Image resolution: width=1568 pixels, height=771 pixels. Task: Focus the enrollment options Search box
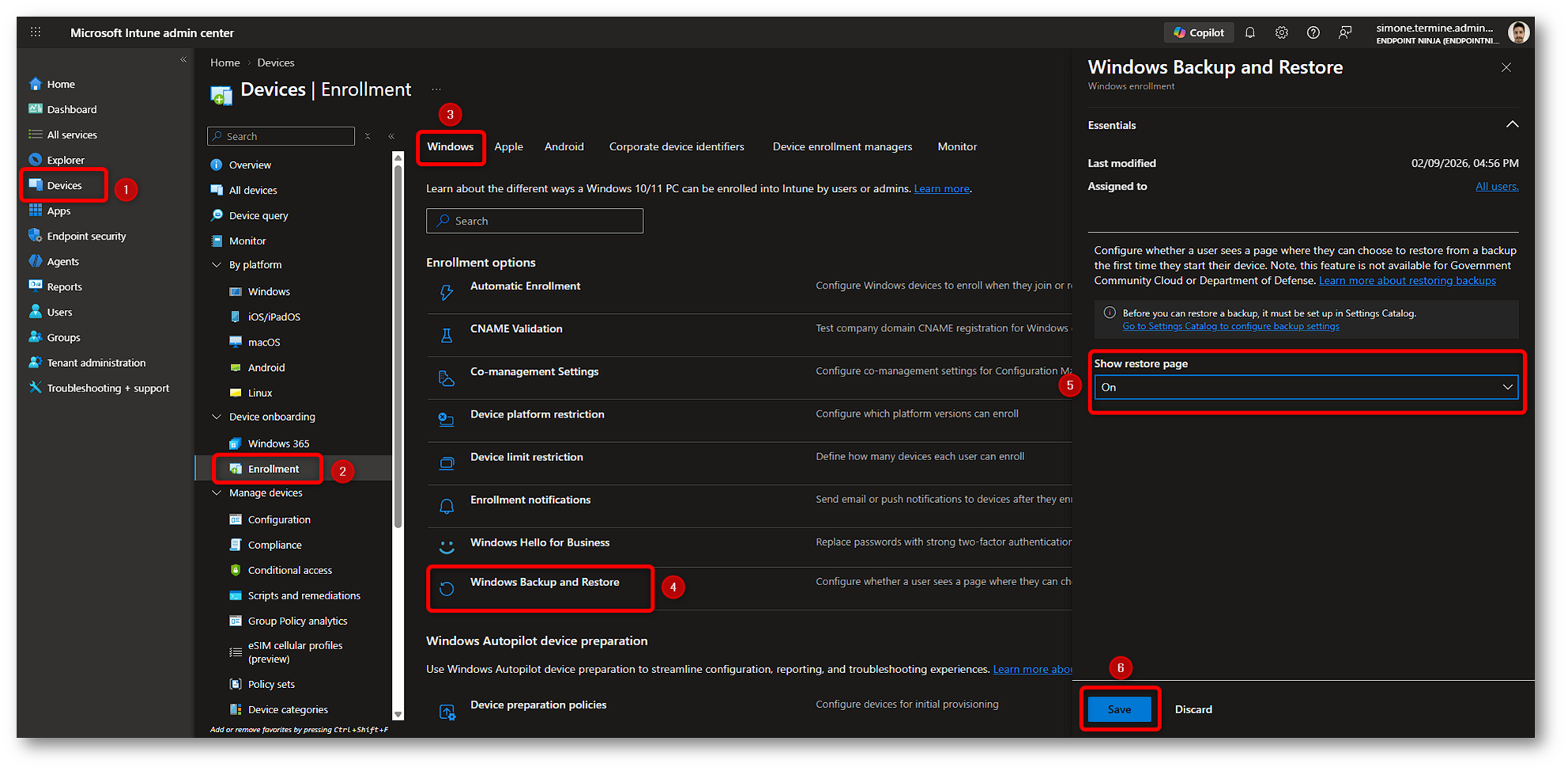tap(535, 221)
